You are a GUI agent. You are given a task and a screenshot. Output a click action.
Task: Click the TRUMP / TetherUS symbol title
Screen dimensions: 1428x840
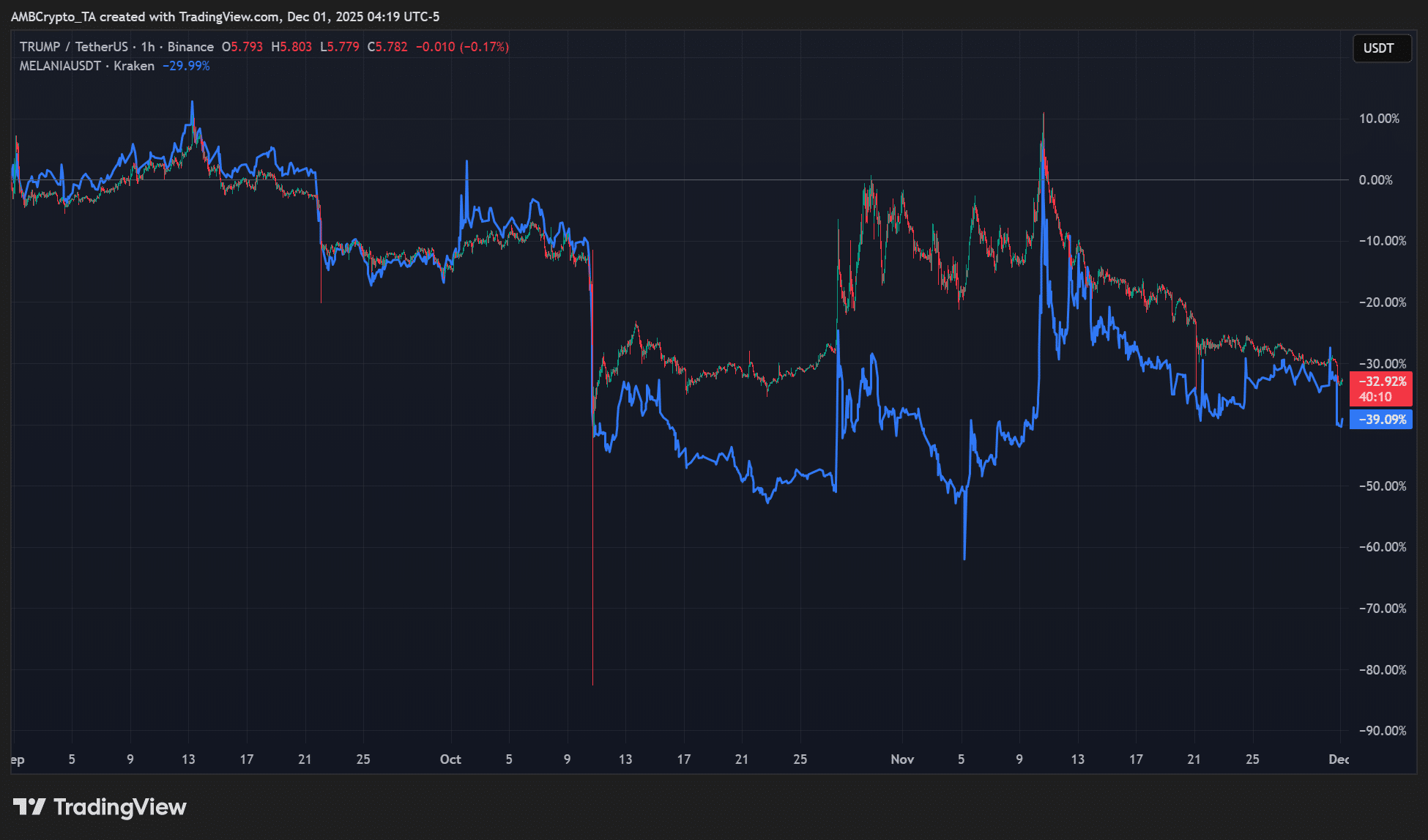73,47
